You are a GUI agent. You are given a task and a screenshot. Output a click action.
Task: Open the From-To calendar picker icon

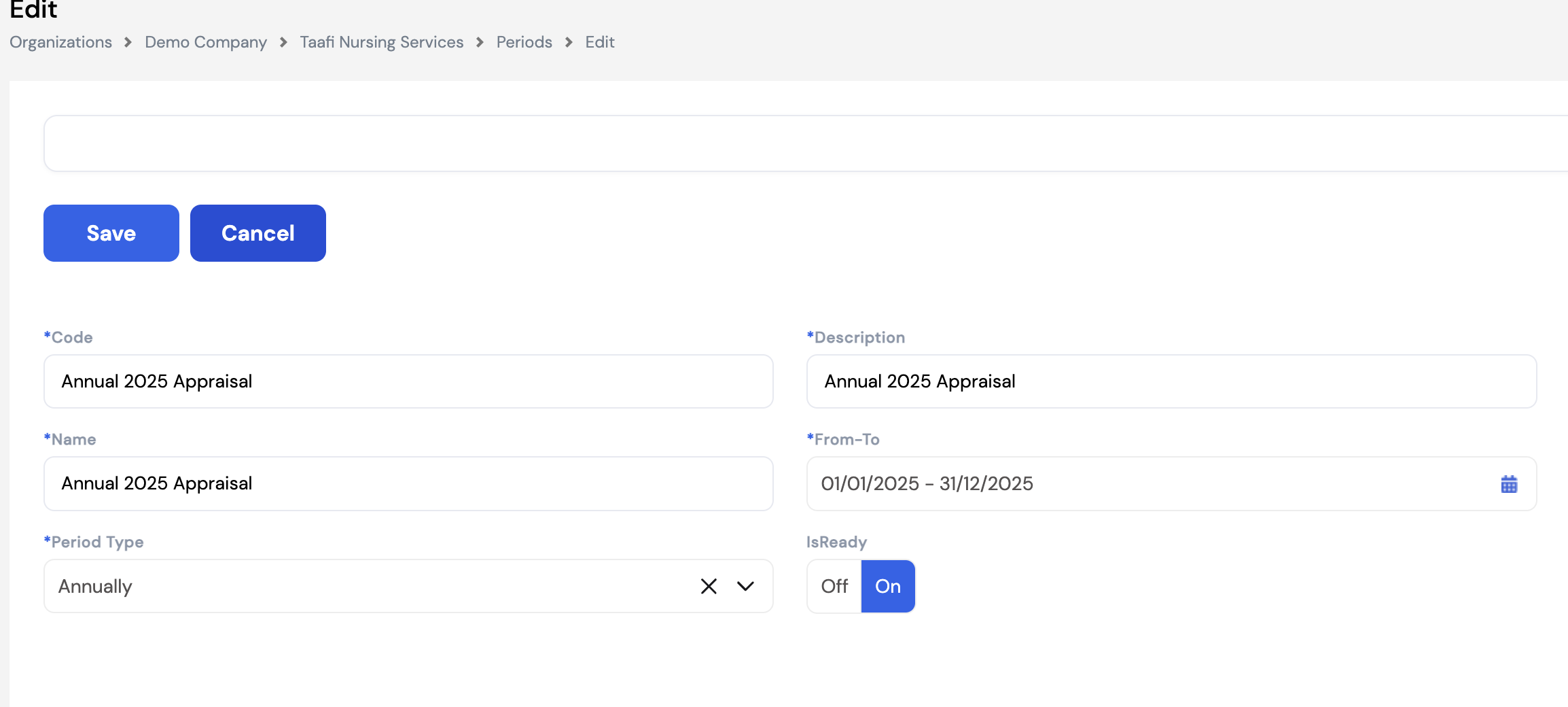click(x=1509, y=484)
